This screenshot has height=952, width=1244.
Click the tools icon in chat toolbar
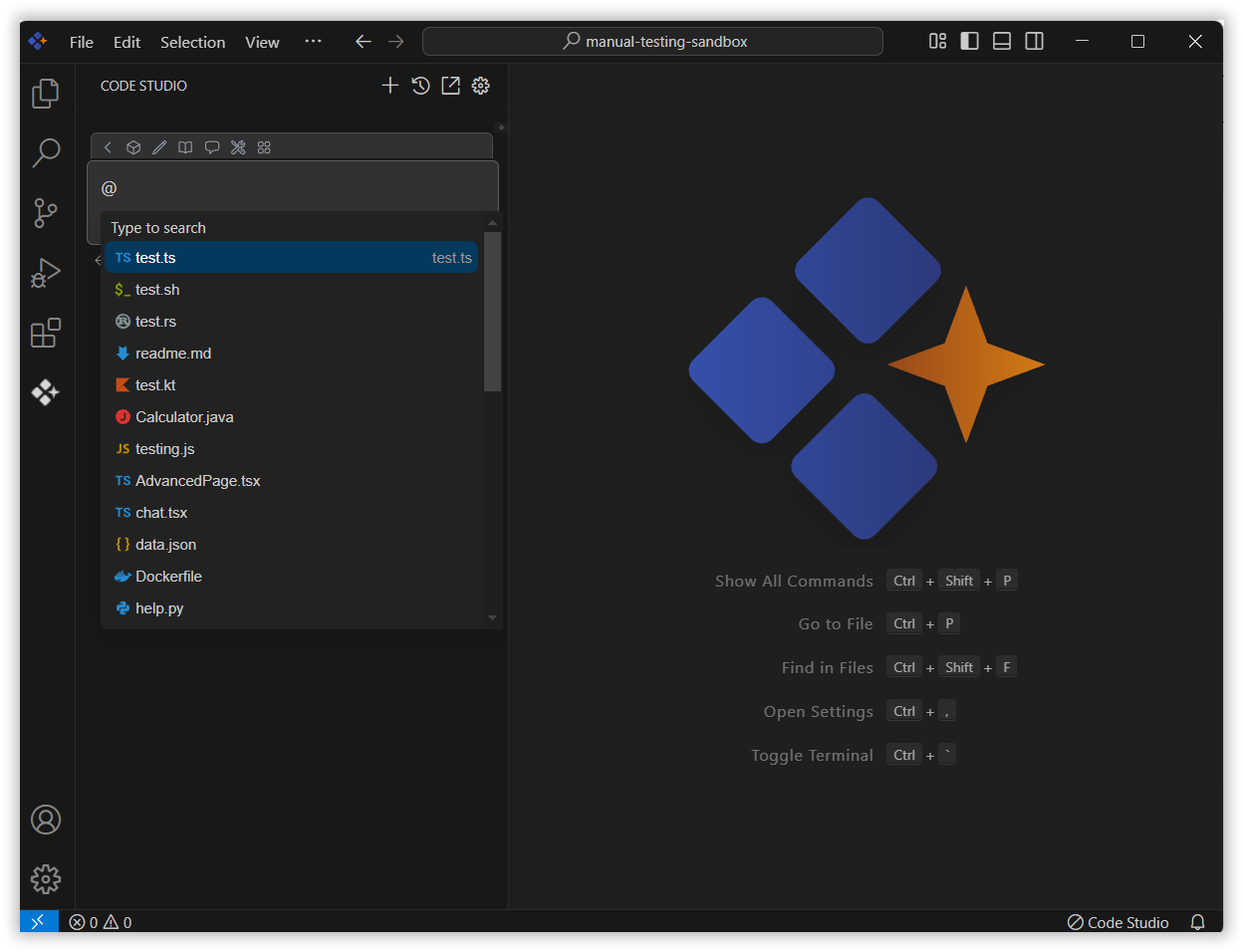tap(238, 147)
